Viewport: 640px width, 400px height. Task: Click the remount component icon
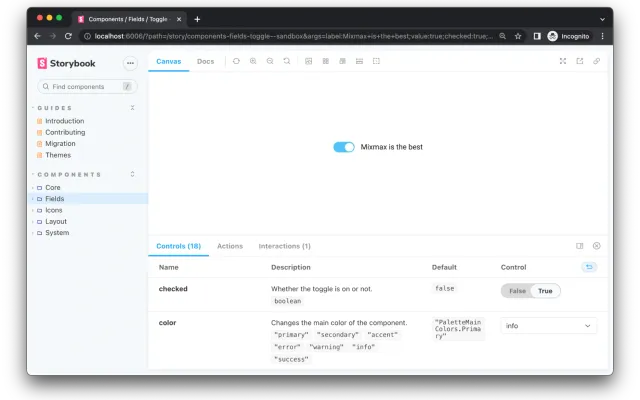[x=236, y=61]
